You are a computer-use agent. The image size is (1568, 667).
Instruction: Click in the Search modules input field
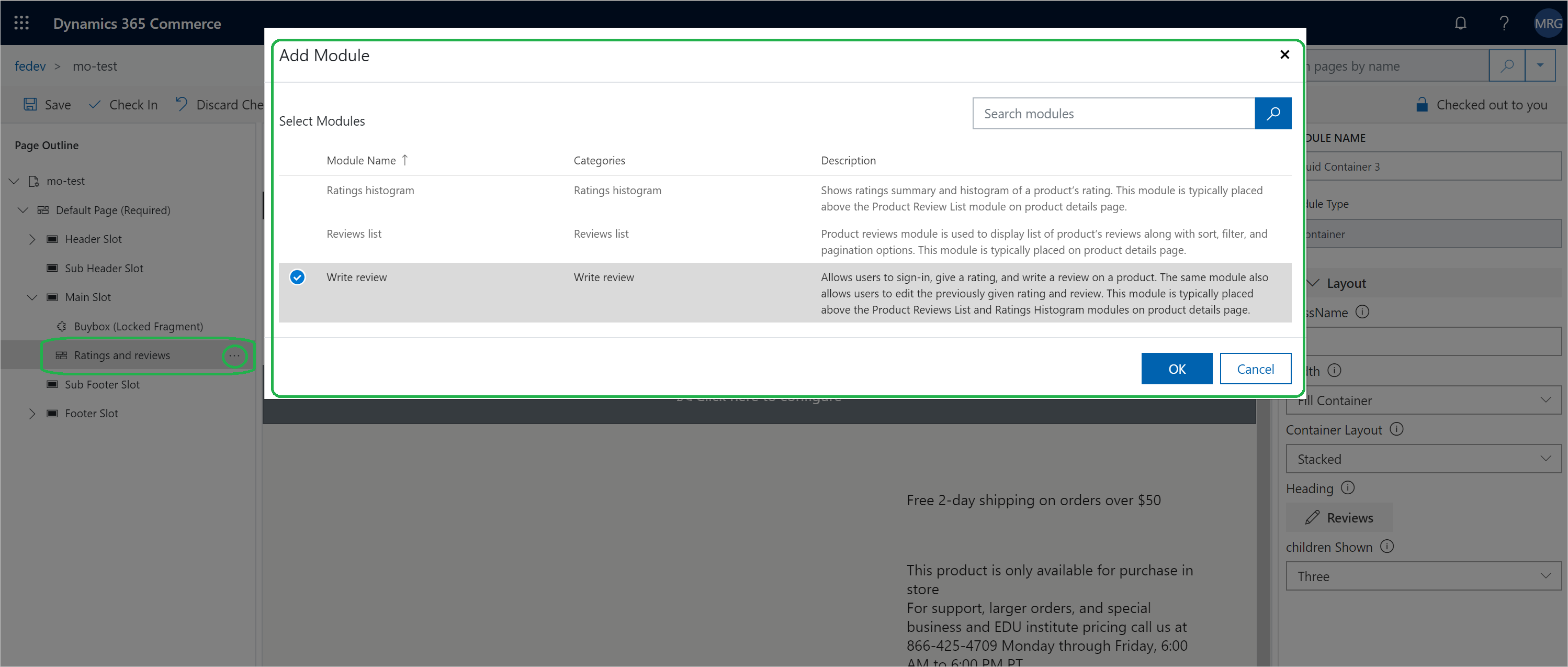[1114, 113]
